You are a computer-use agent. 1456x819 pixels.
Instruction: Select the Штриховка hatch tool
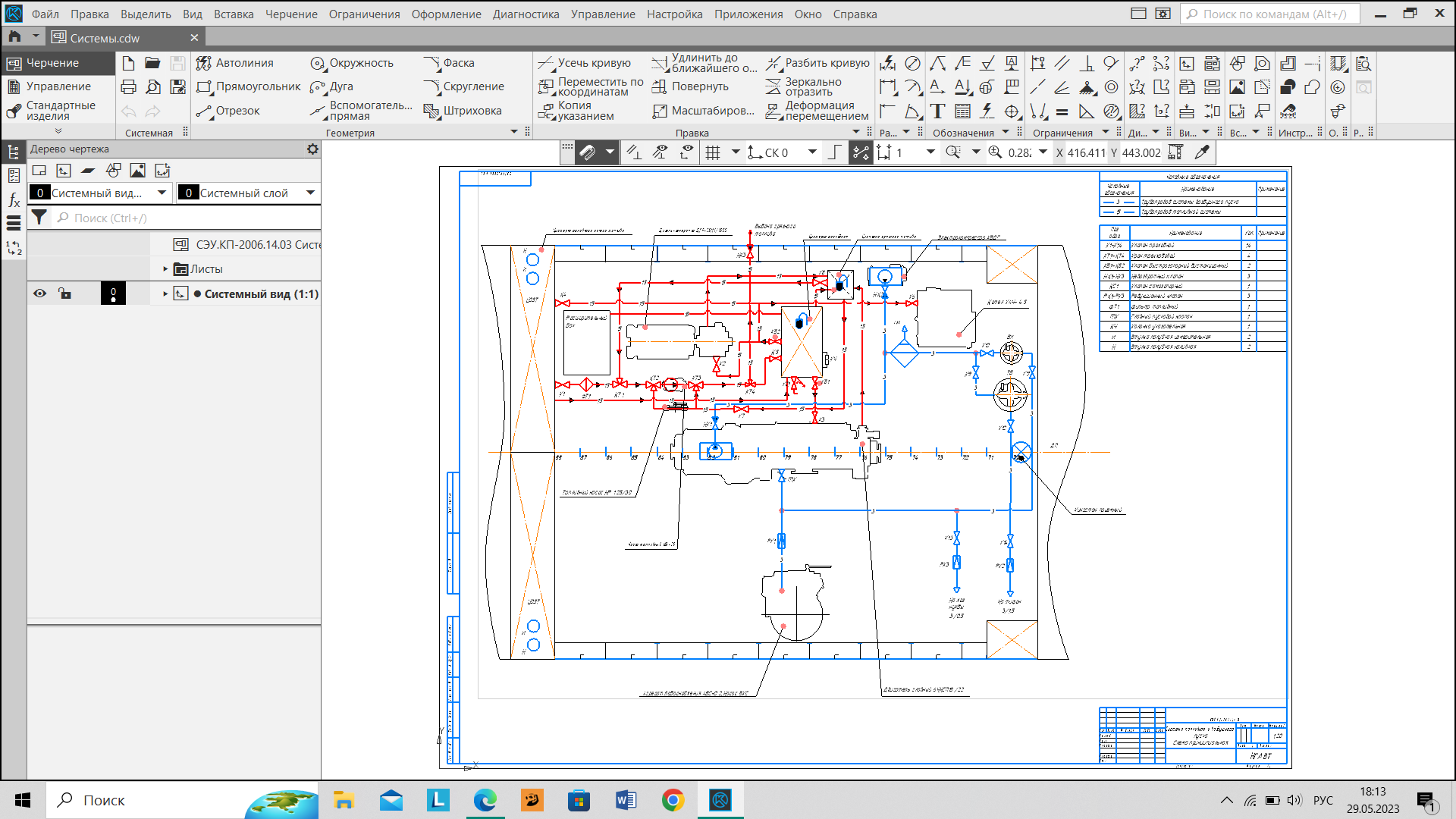point(463,111)
